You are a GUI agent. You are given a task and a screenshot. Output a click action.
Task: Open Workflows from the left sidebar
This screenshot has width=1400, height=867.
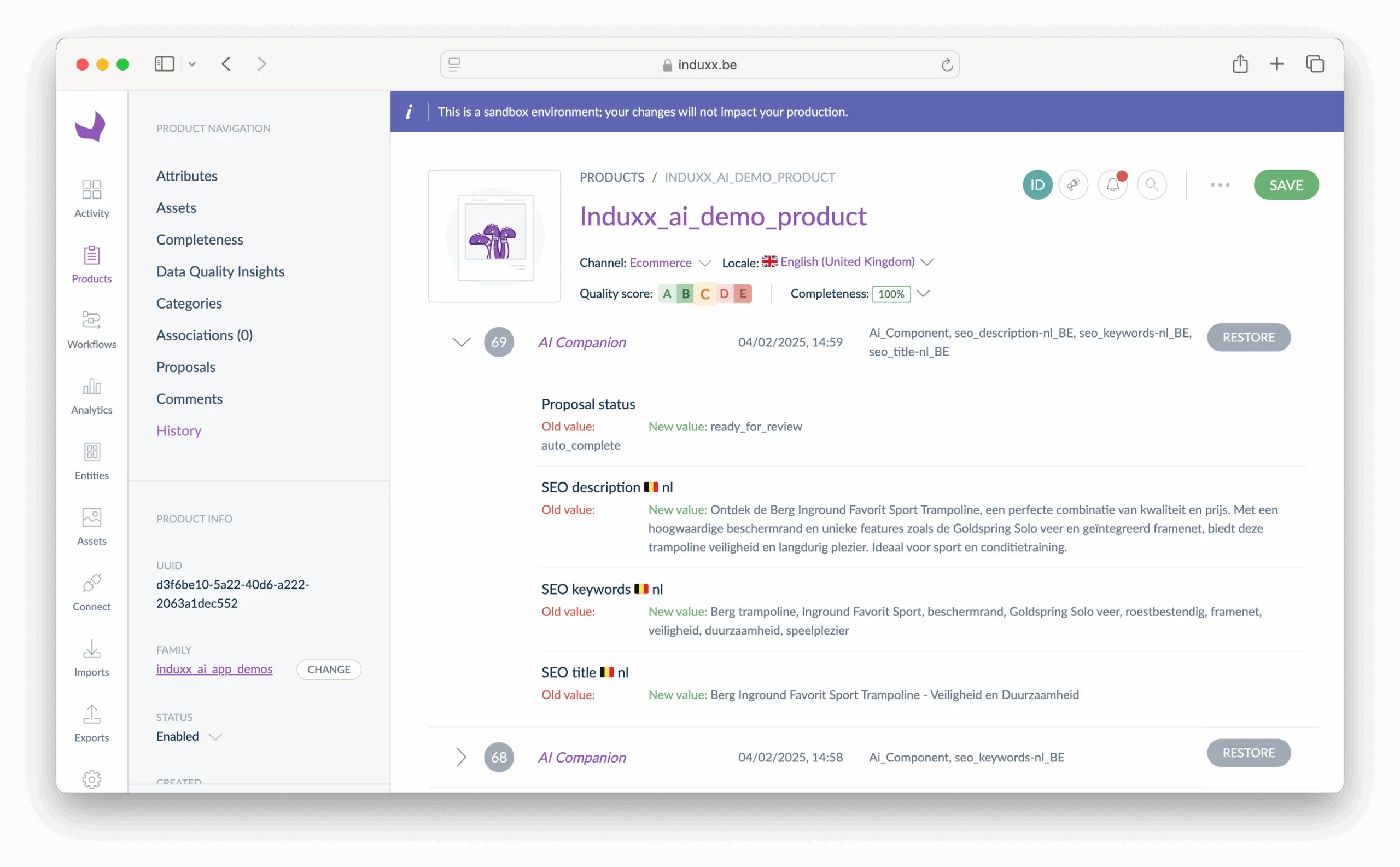(92, 329)
